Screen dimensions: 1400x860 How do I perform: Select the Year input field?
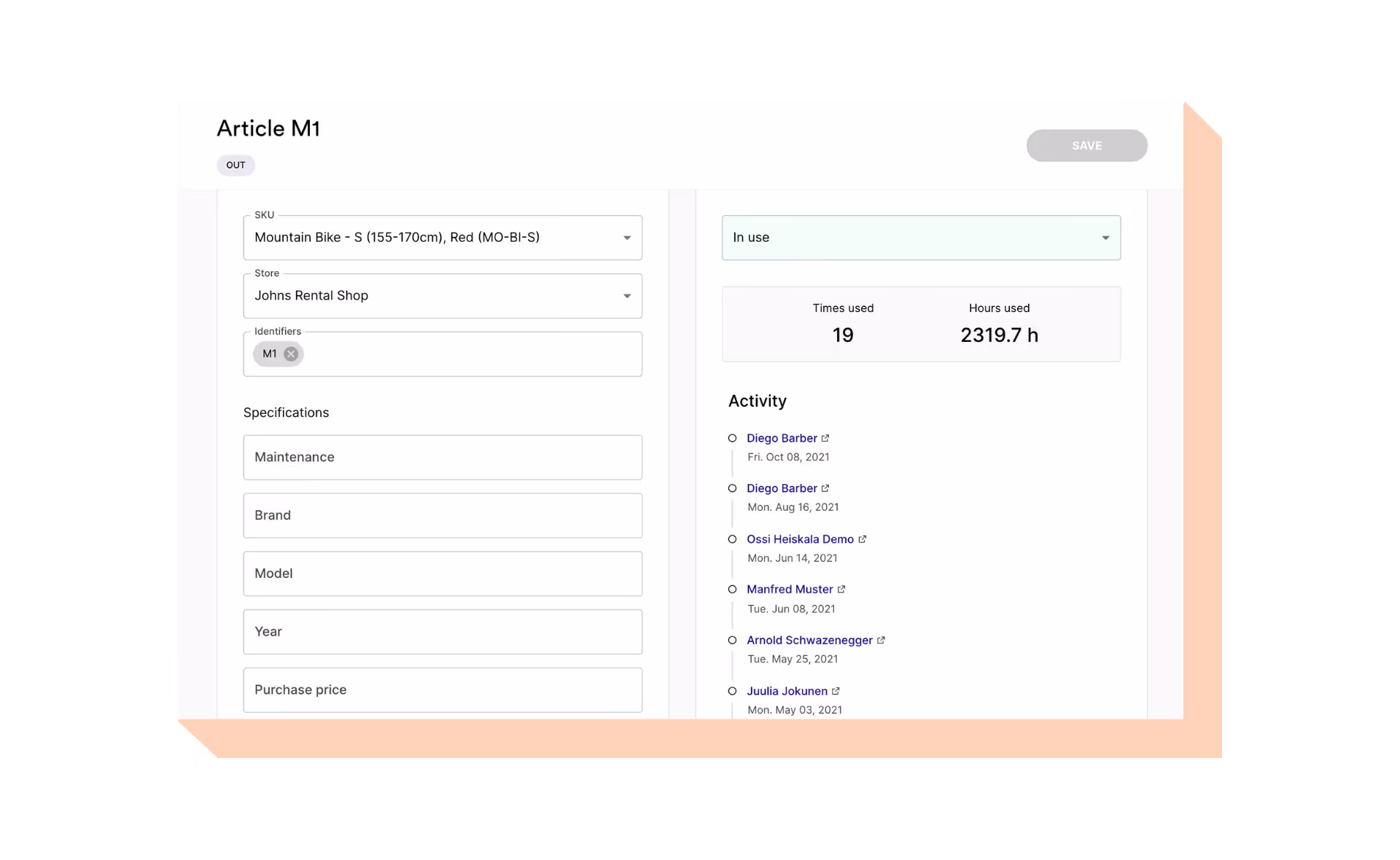[x=442, y=633]
